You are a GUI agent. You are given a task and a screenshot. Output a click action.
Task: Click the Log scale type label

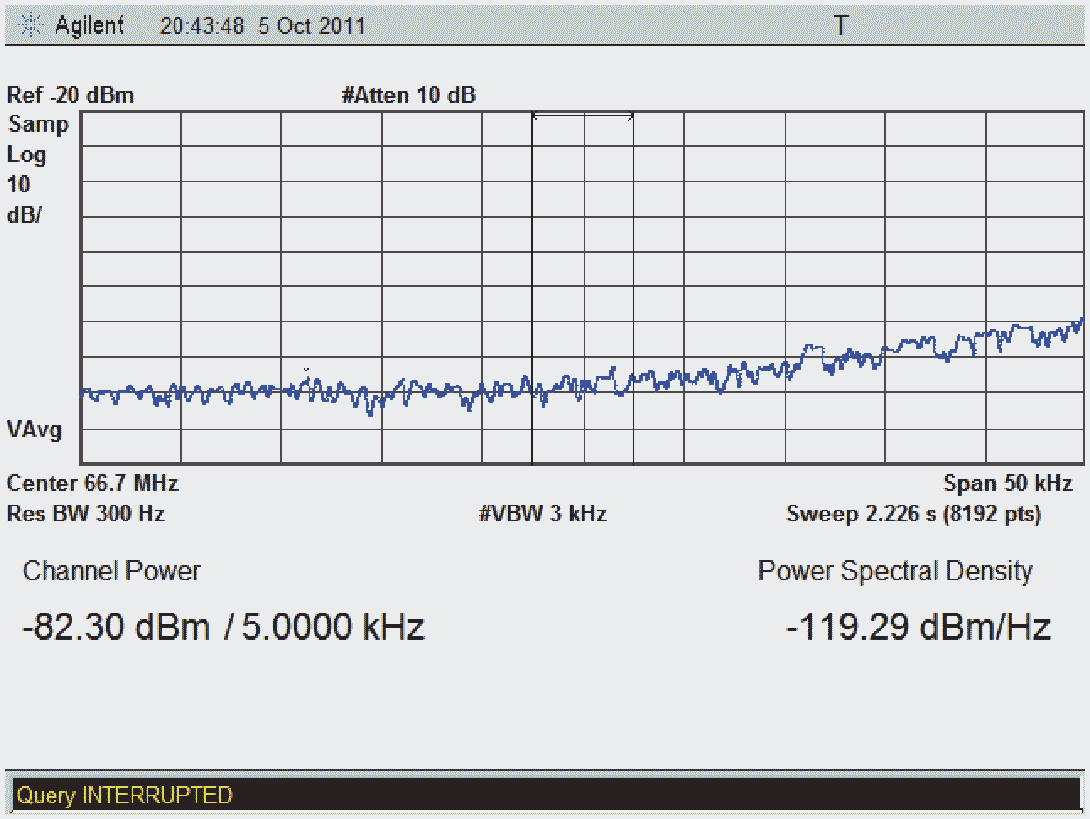pos(26,155)
